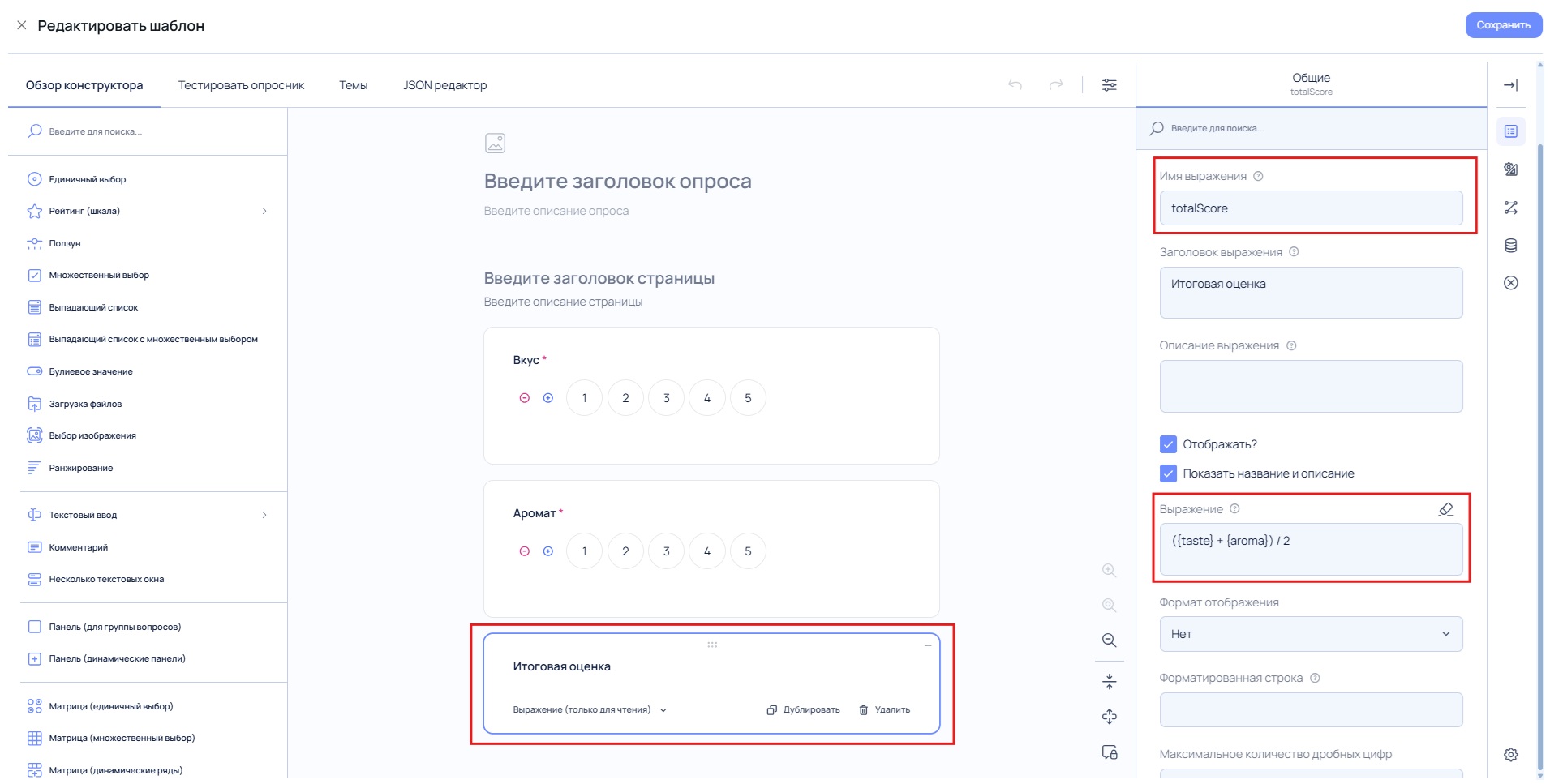Click the zoom out magnifier icon

1110,640
